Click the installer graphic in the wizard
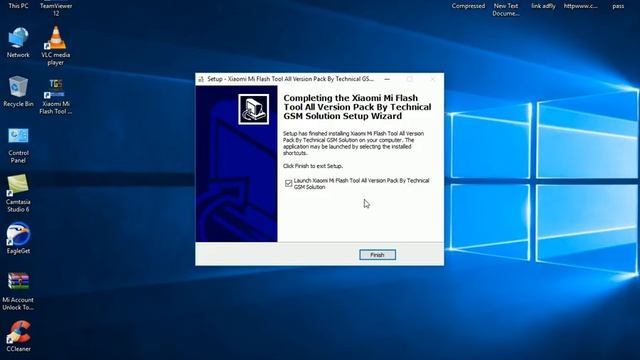This screenshot has height=360, width=640. (x=253, y=109)
